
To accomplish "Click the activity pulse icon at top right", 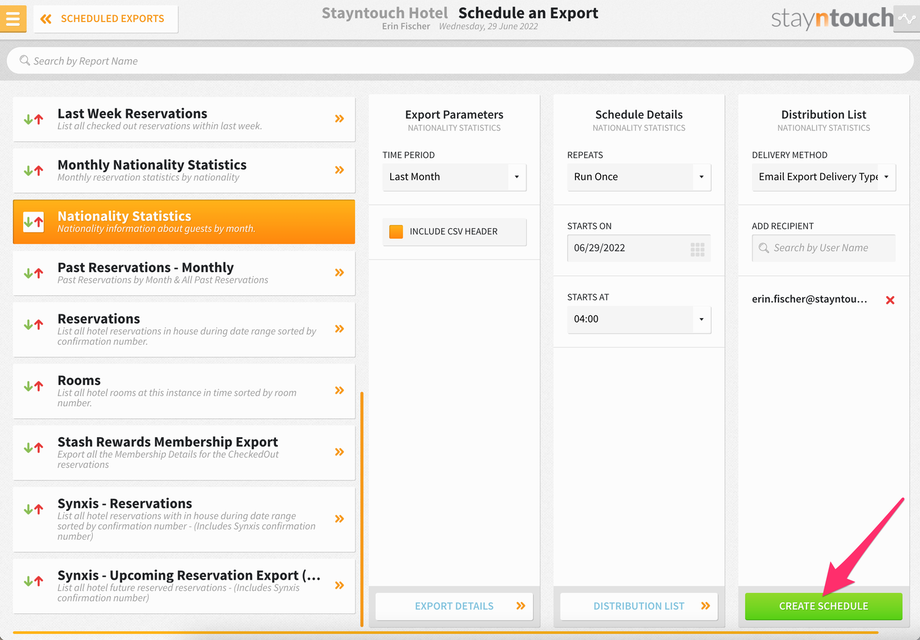I will [x=907, y=19].
